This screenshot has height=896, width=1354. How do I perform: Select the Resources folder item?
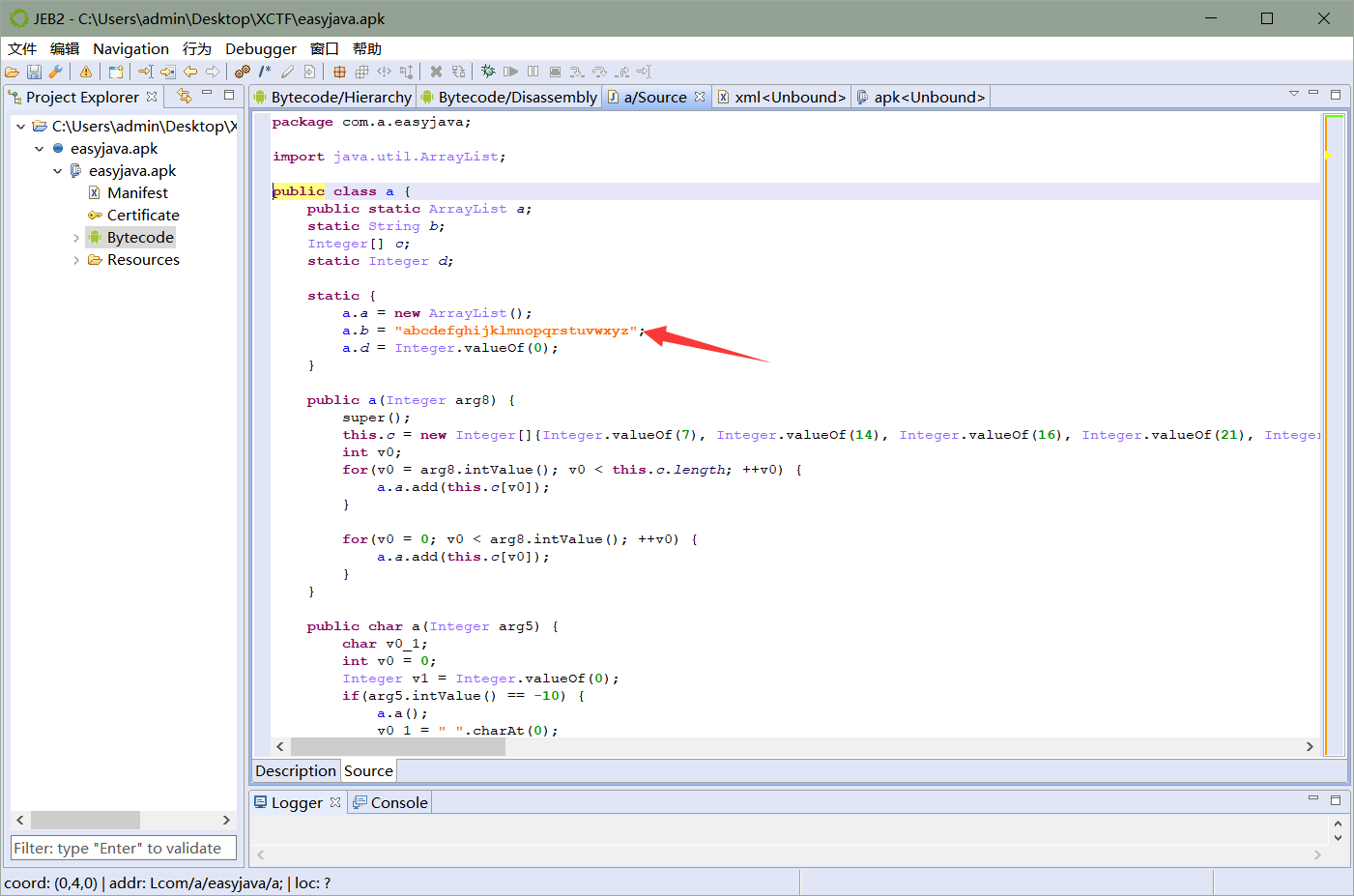point(143,260)
